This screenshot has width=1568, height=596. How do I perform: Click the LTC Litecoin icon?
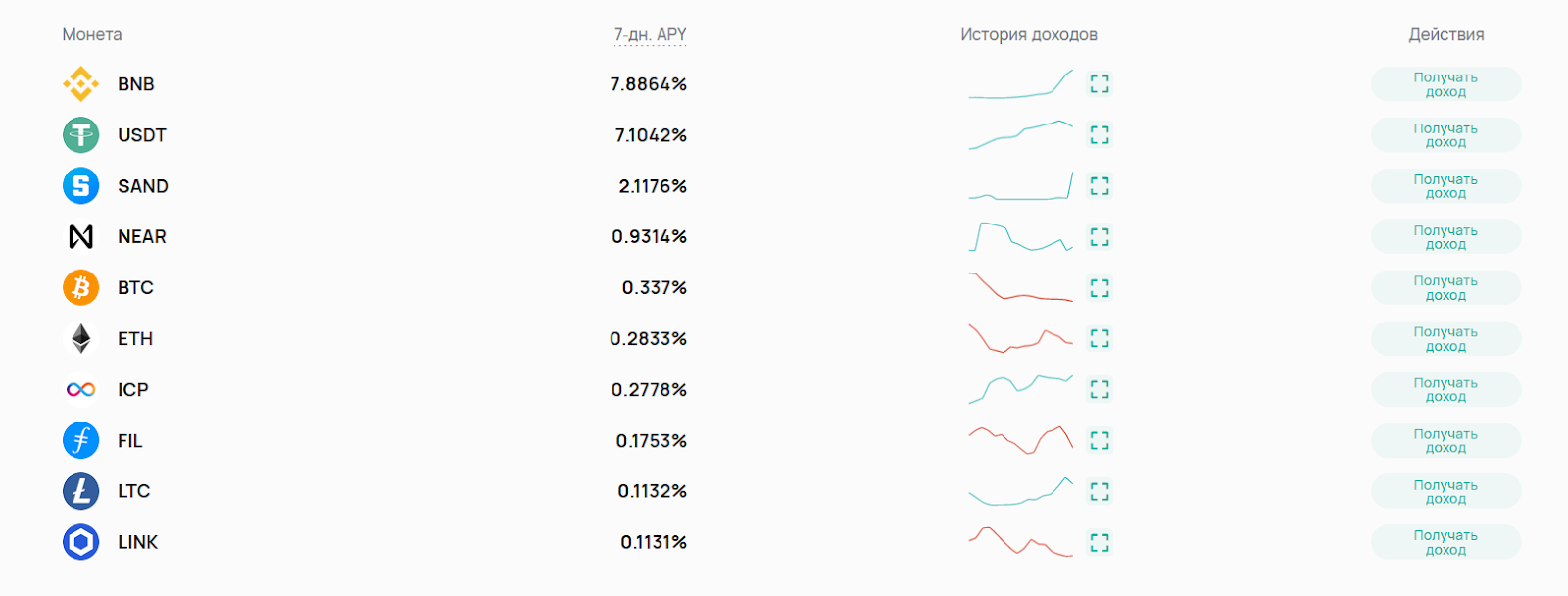pyautogui.click(x=80, y=491)
